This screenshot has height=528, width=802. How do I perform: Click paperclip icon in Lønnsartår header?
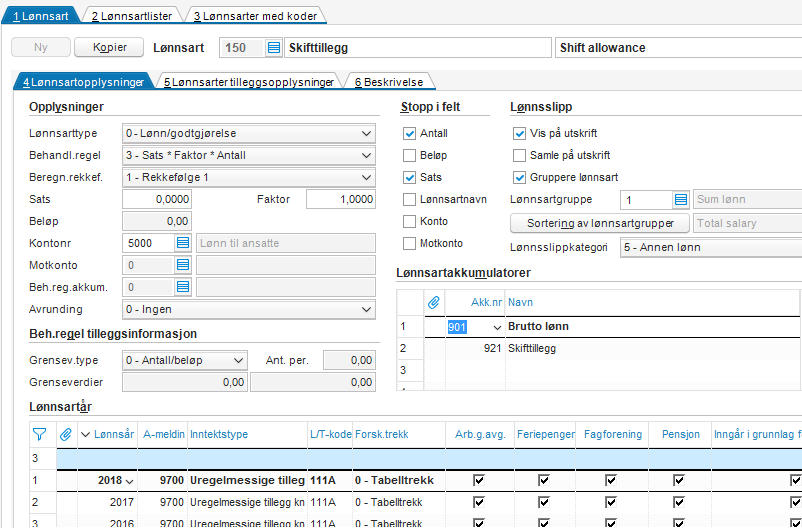(65, 434)
